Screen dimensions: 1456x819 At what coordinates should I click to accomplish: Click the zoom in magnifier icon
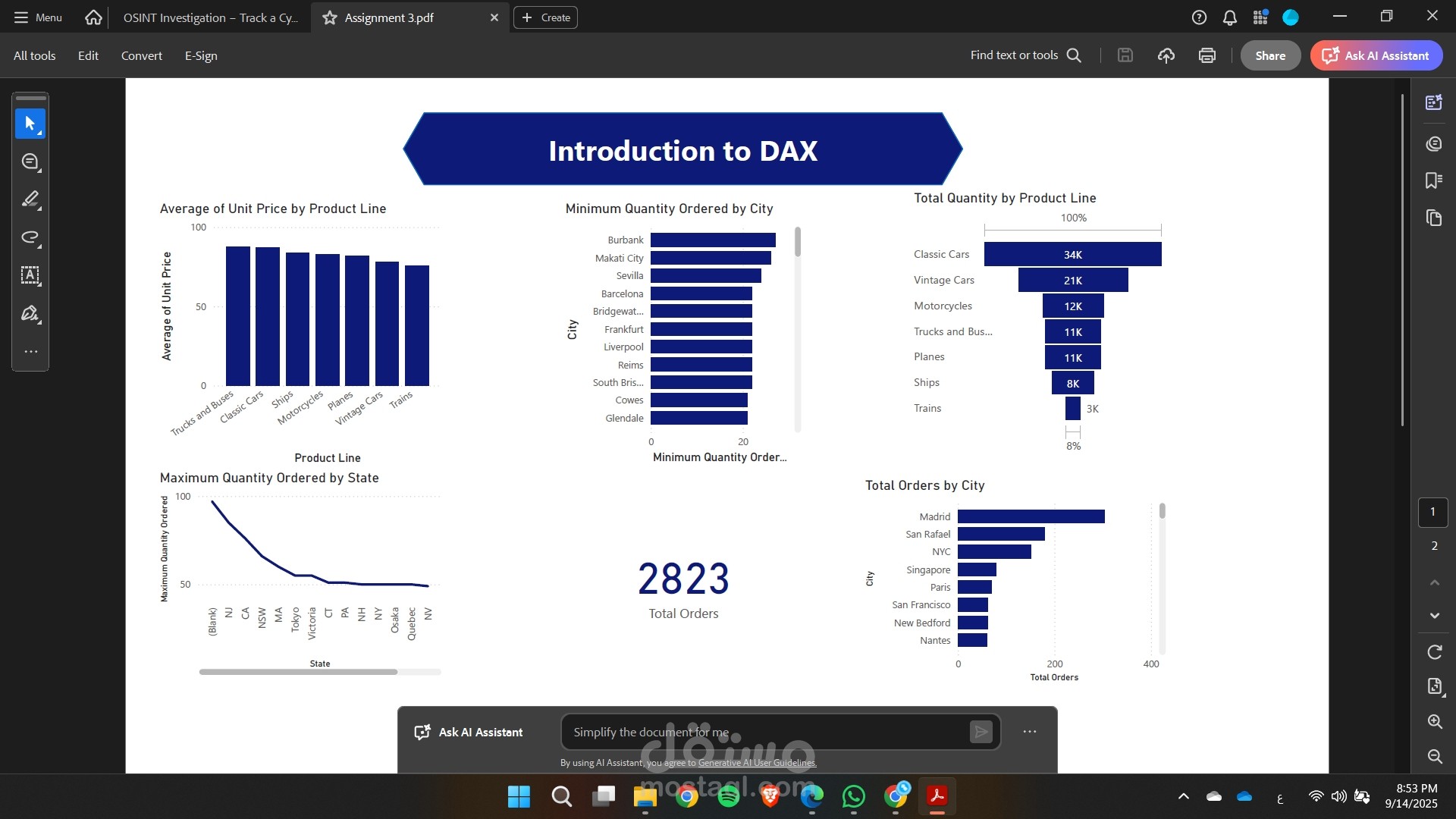[x=1434, y=721]
